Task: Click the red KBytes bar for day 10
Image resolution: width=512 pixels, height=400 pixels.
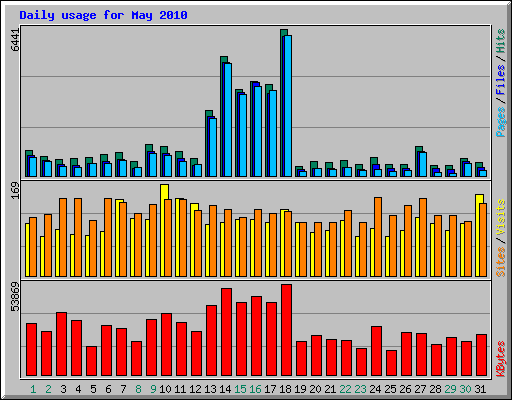Action: click(x=166, y=345)
